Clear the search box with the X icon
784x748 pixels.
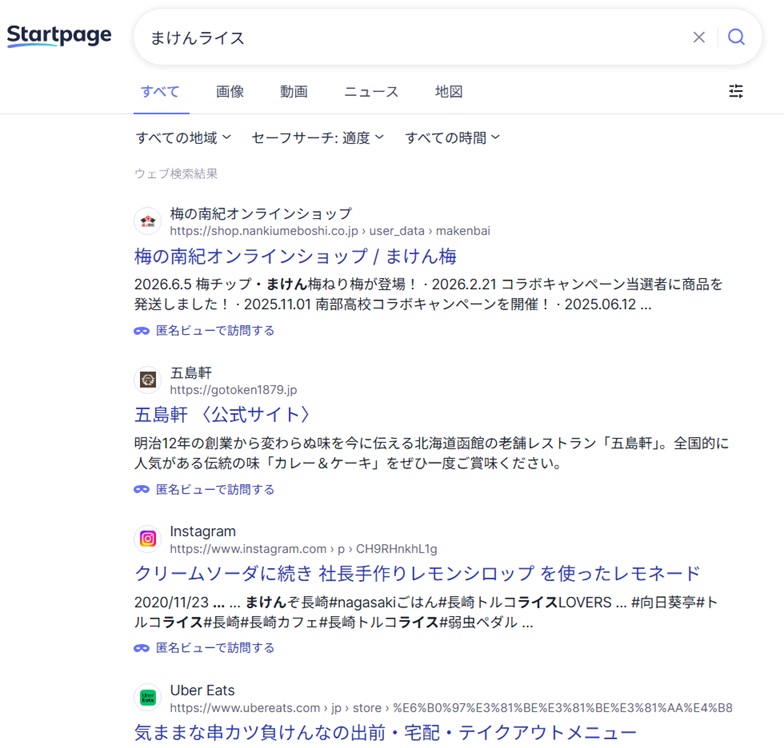[699, 37]
